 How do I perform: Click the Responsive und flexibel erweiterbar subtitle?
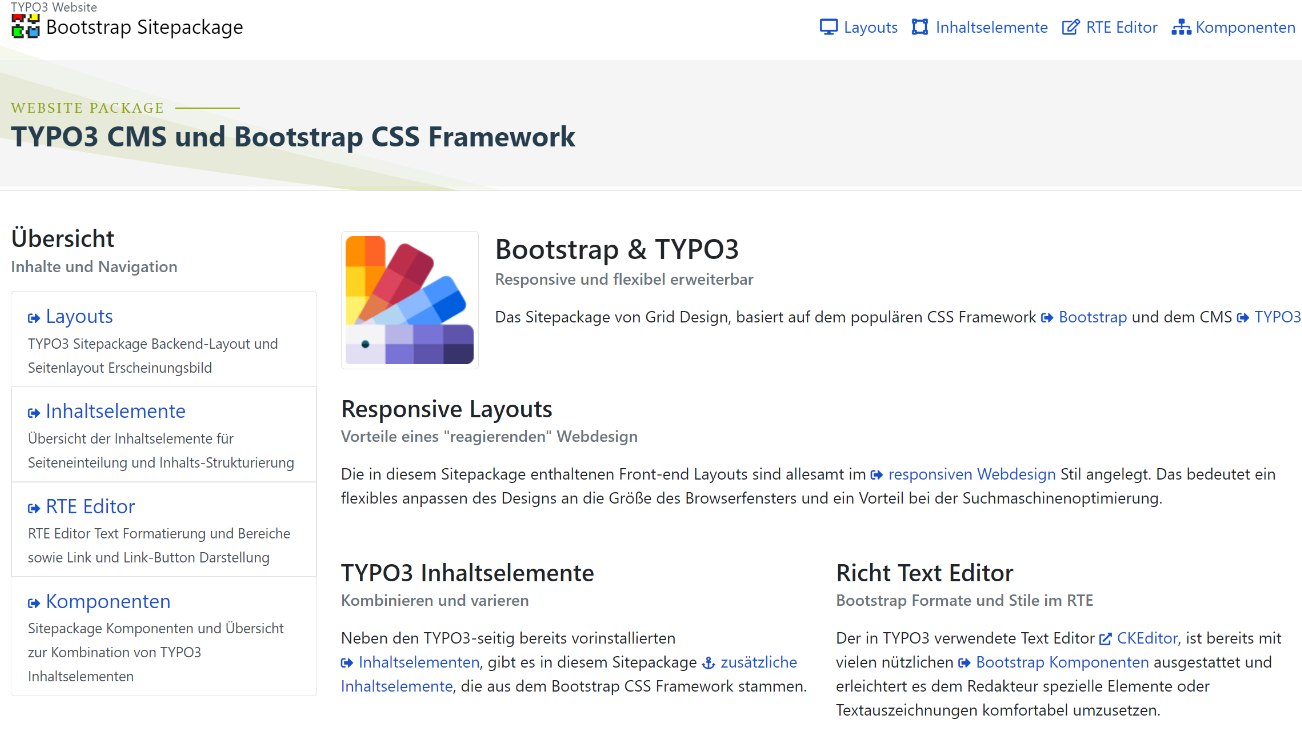[624, 280]
